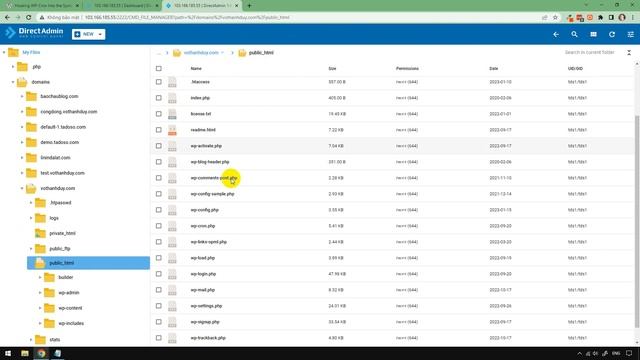640x360 pixels.
Task: Tick the select-all checkbox in table header
Action: tap(159, 69)
